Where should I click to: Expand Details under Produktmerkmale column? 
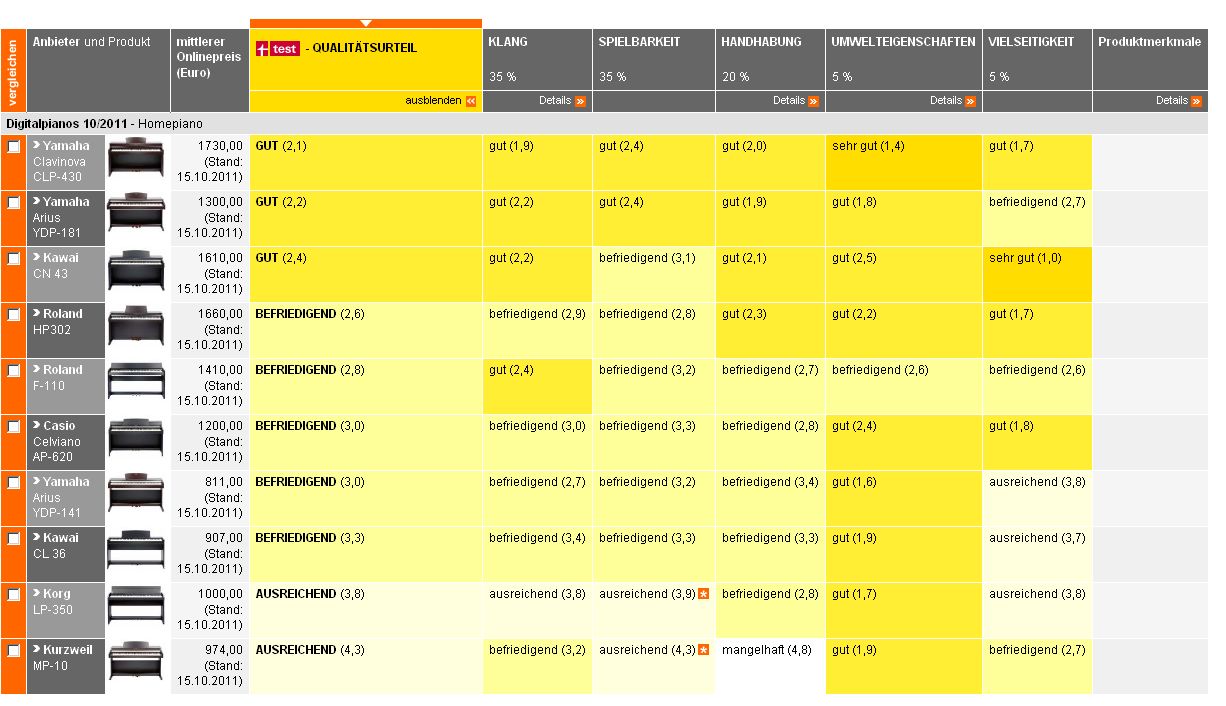click(x=1179, y=101)
